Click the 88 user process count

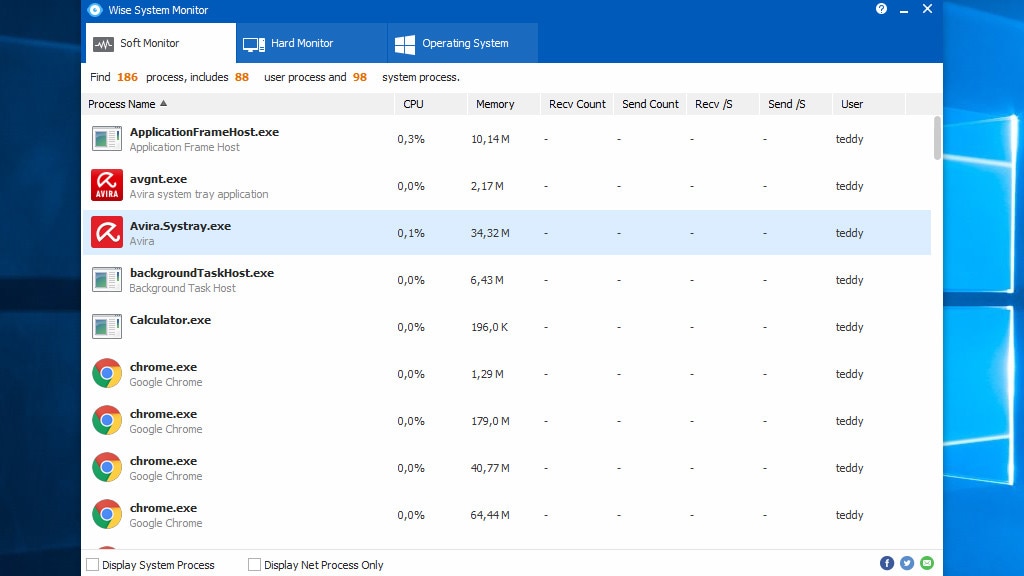pyautogui.click(x=242, y=77)
